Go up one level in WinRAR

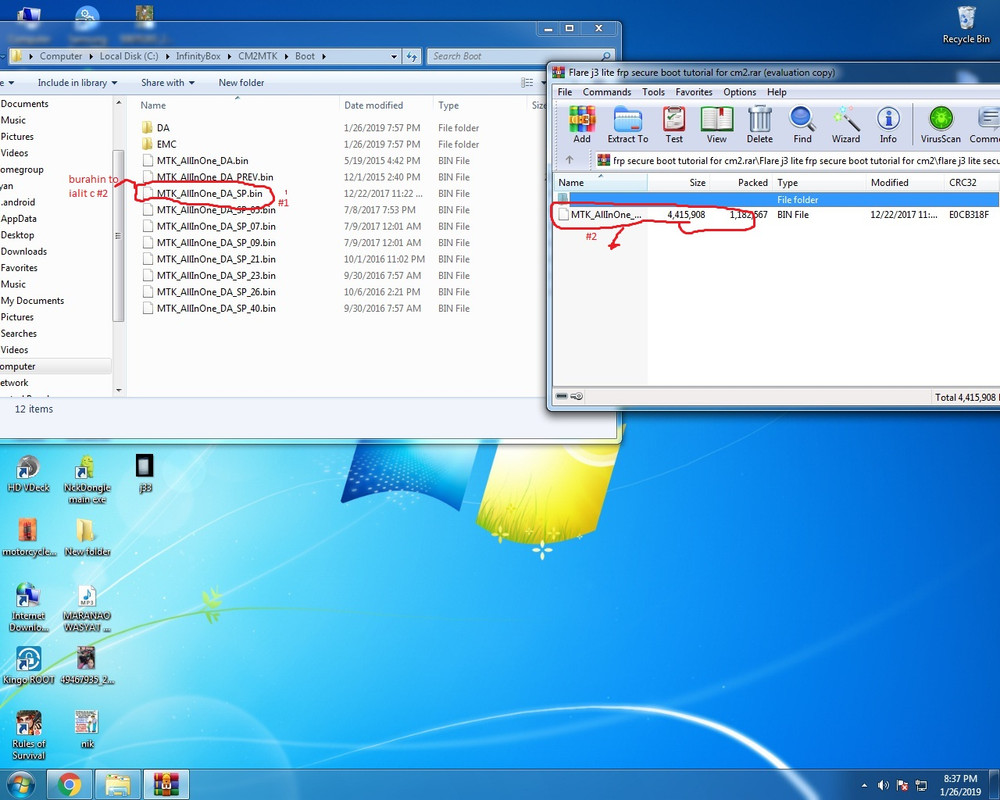[x=570, y=160]
